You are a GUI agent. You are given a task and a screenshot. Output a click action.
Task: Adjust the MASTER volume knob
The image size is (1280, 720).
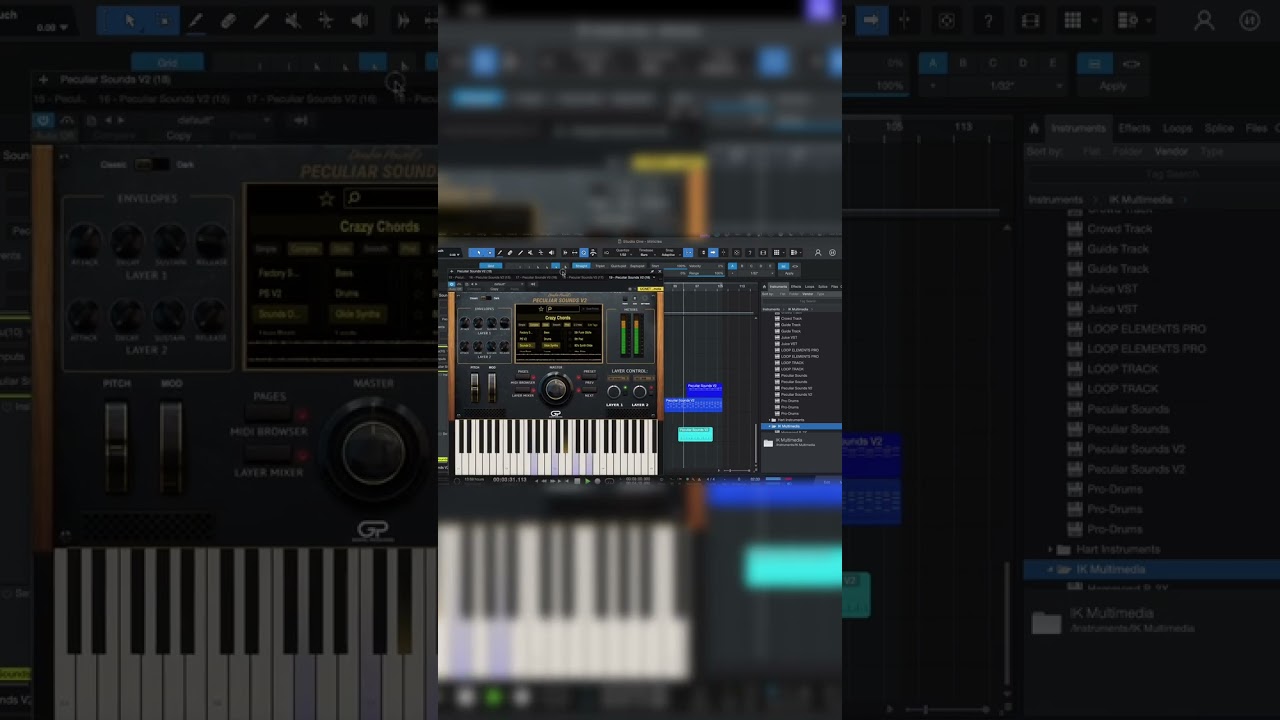coord(556,389)
